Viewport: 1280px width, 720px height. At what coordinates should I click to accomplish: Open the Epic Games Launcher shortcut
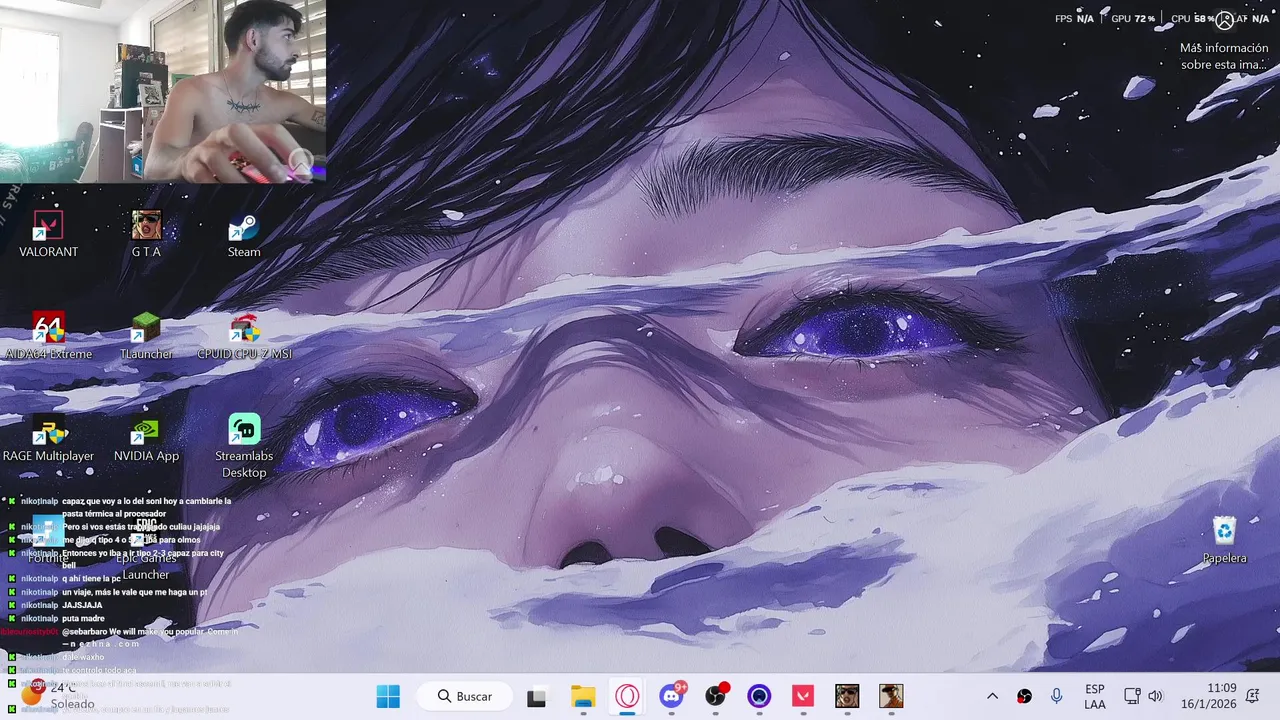[146, 548]
